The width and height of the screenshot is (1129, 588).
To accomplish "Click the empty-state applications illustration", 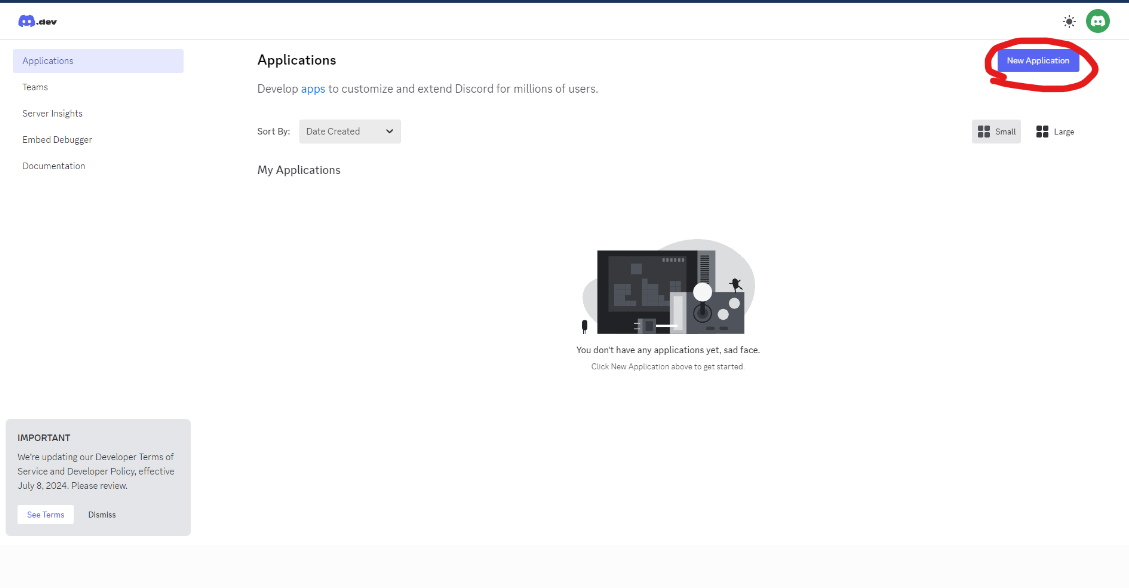I will (668, 287).
